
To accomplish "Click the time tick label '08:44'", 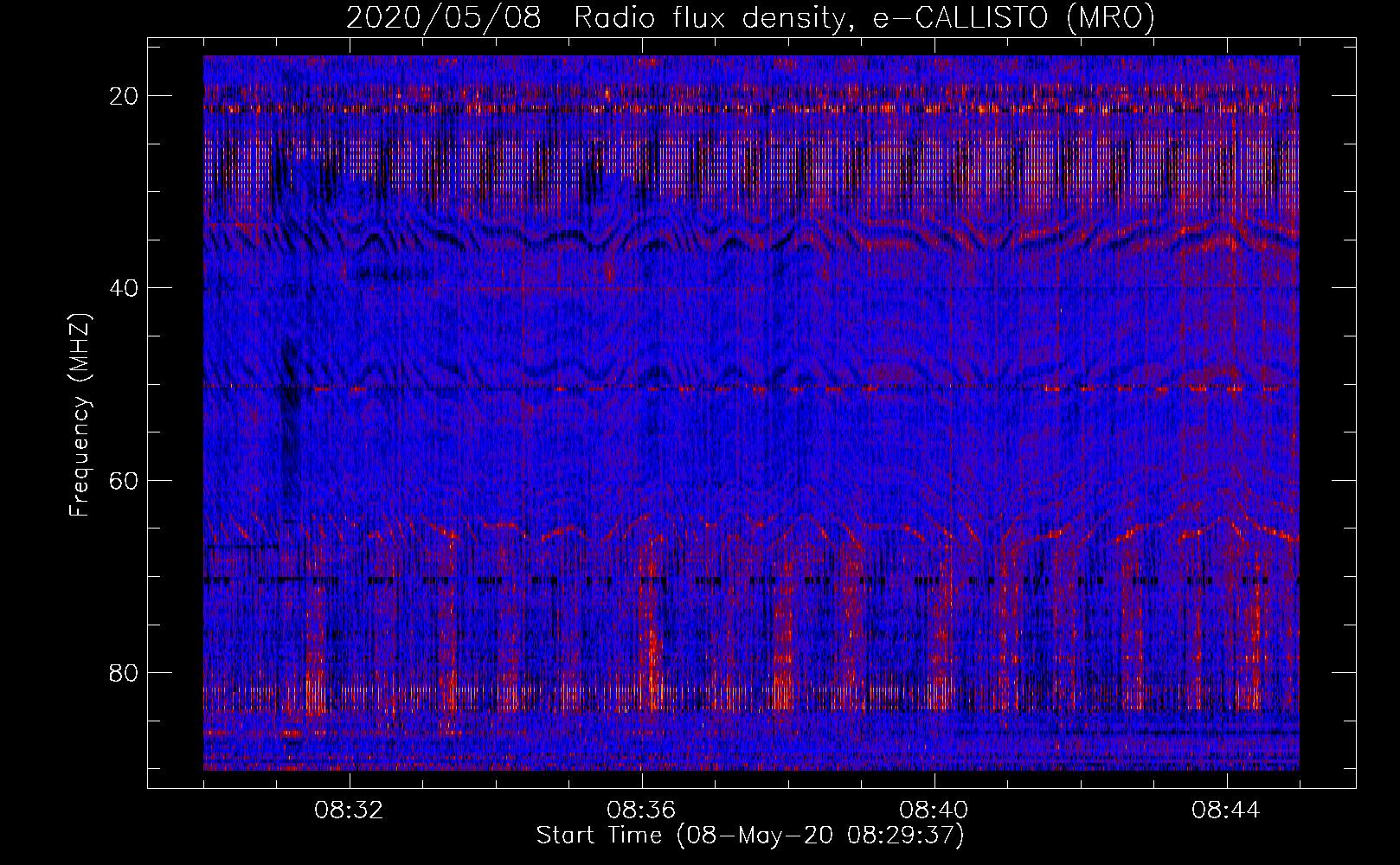I will click(1227, 811).
